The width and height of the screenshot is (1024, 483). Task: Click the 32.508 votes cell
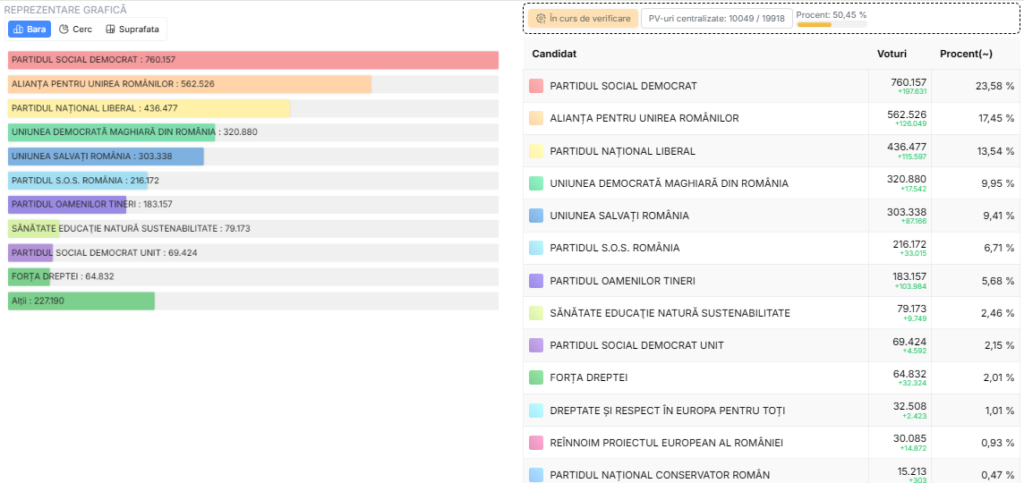coord(901,411)
